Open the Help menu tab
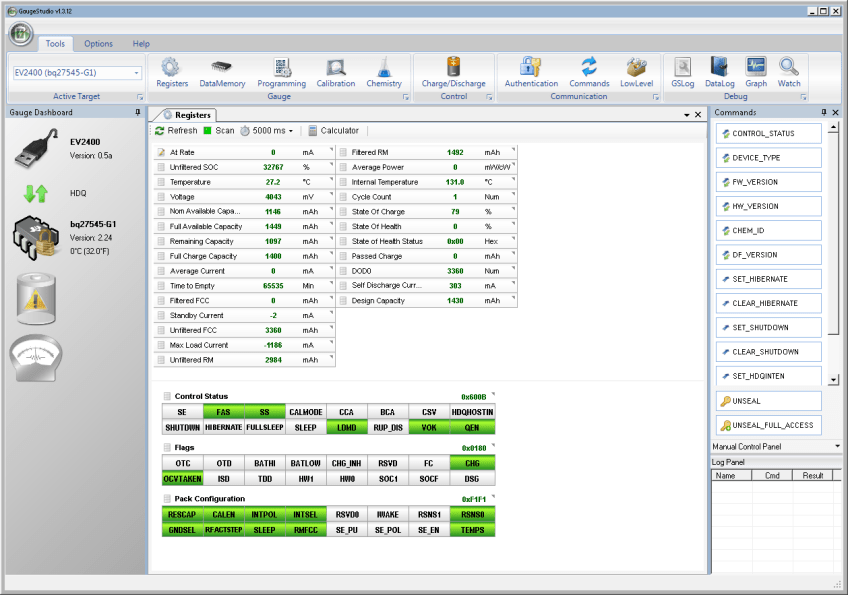The image size is (848, 595). coord(141,44)
